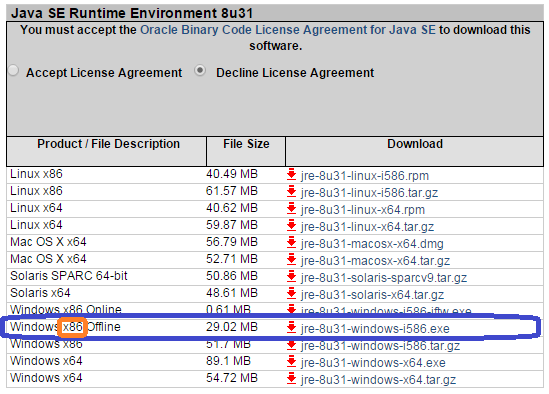Screen dimensions: 549x394
Task: Click the 40.49 MB file size
Action: 232,174
